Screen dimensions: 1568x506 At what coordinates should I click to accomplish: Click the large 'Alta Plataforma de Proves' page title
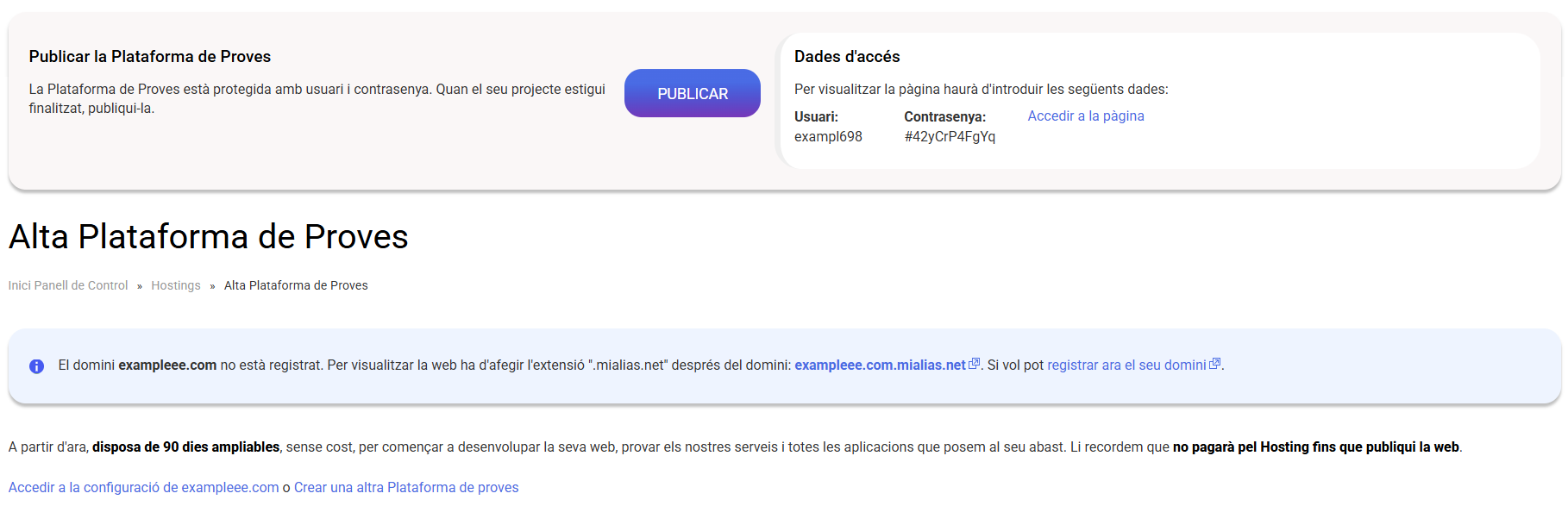click(208, 237)
